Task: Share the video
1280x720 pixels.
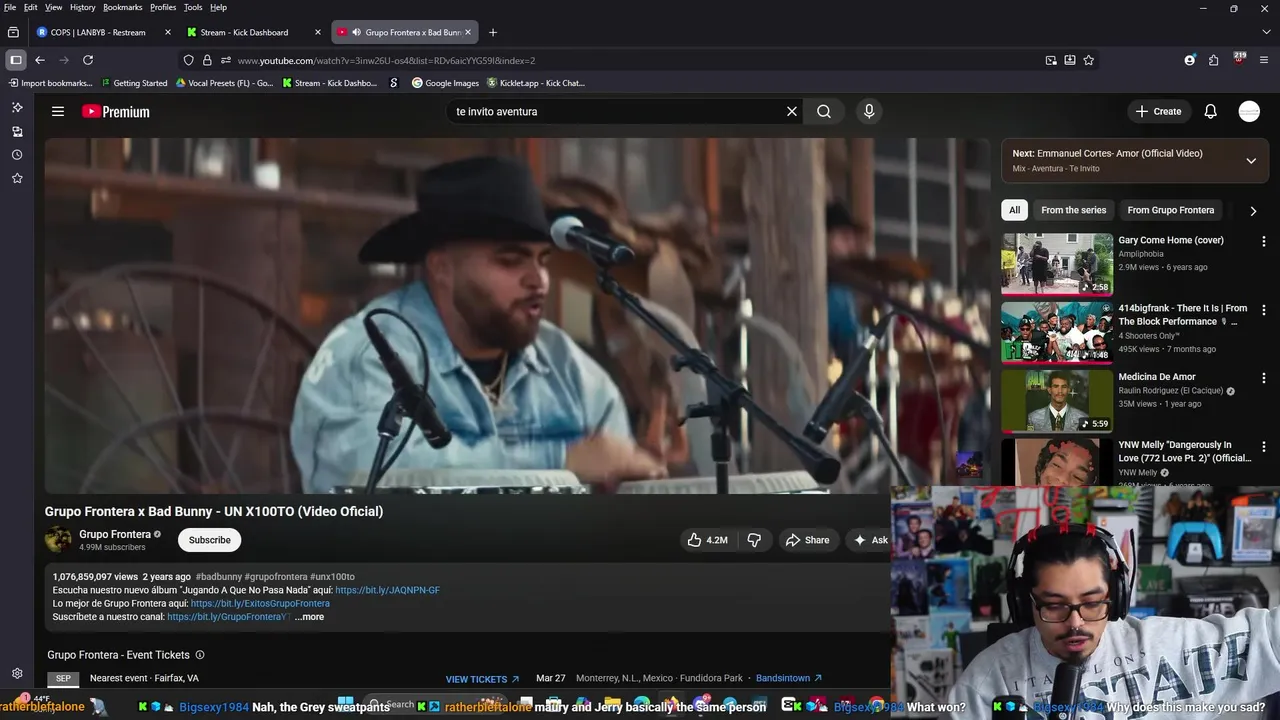Action: pyautogui.click(x=807, y=540)
